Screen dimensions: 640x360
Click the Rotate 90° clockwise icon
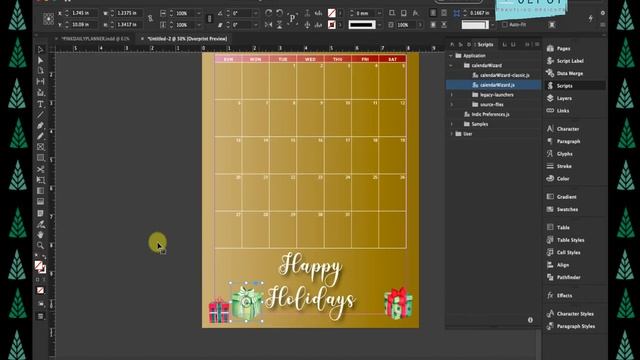point(268,13)
